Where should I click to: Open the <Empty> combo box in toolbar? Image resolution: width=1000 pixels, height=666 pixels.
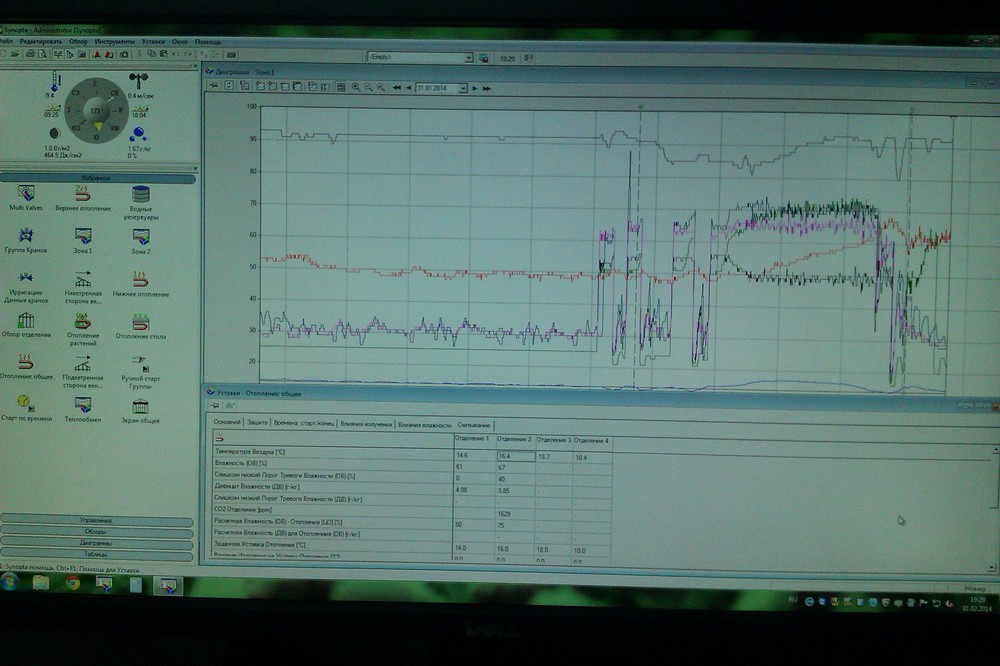pos(420,57)
